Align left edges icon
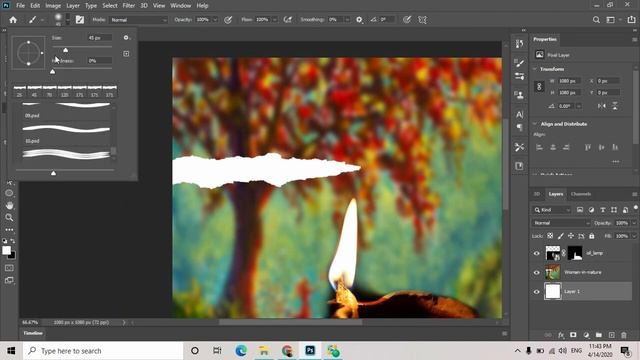This screenshot has height=360, width=640. tap(539, 147)
